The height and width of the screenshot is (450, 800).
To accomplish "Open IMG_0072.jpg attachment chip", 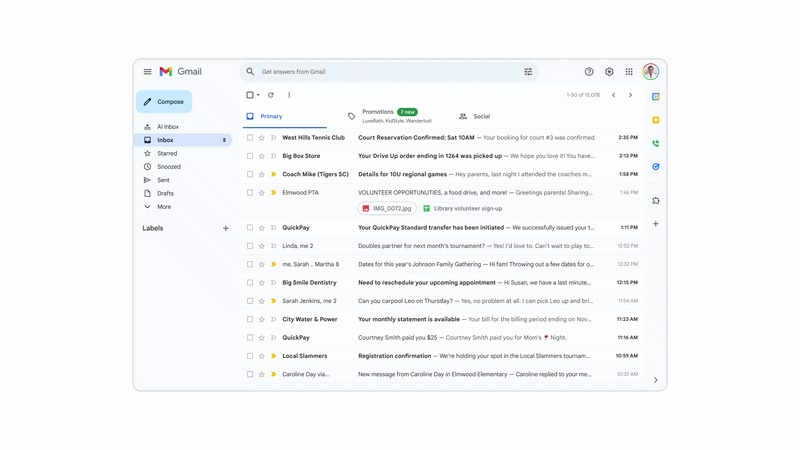I will pos(387,209).
